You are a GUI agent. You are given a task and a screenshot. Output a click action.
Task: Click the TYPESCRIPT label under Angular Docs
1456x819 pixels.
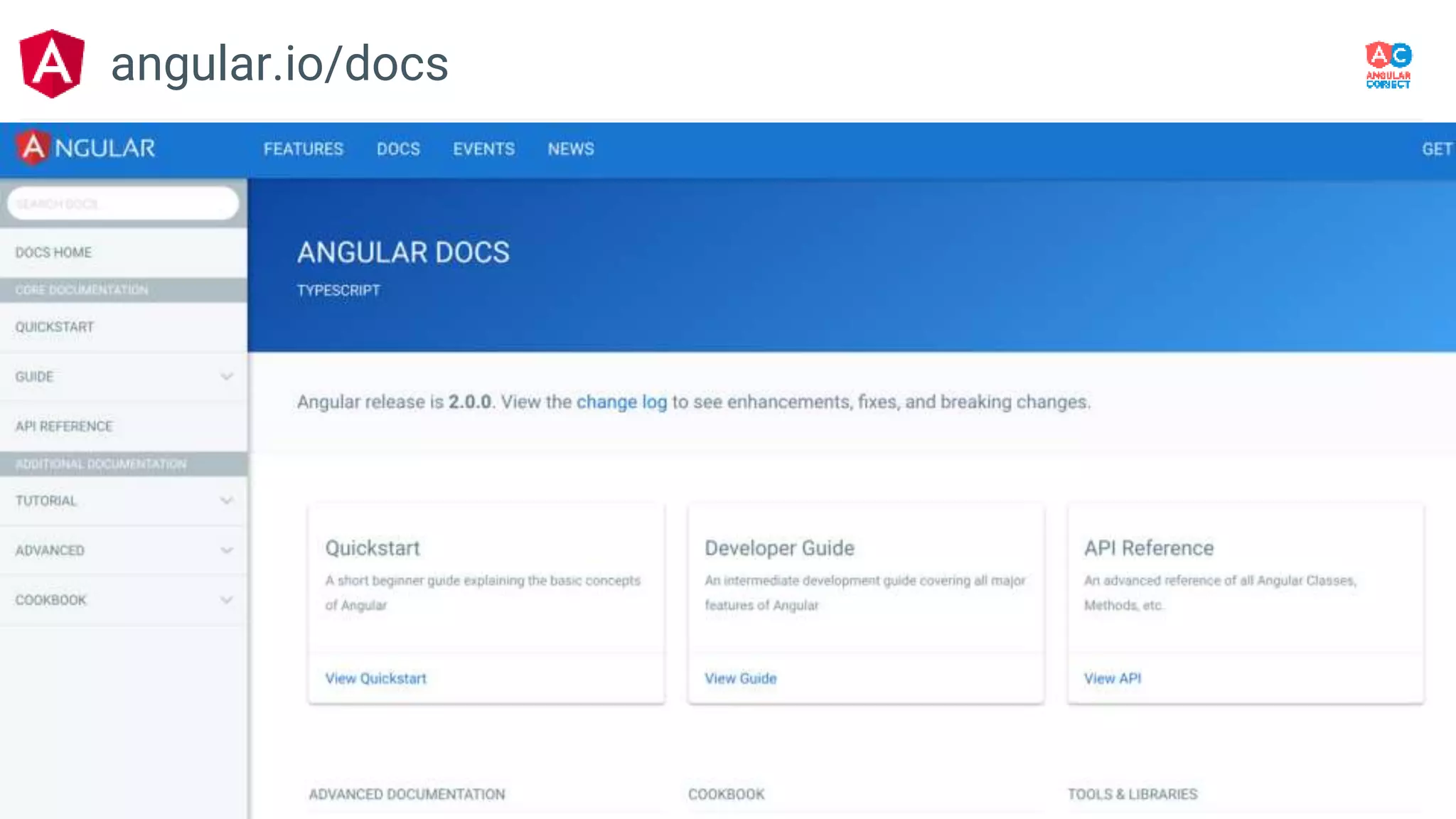pos(338,291)
